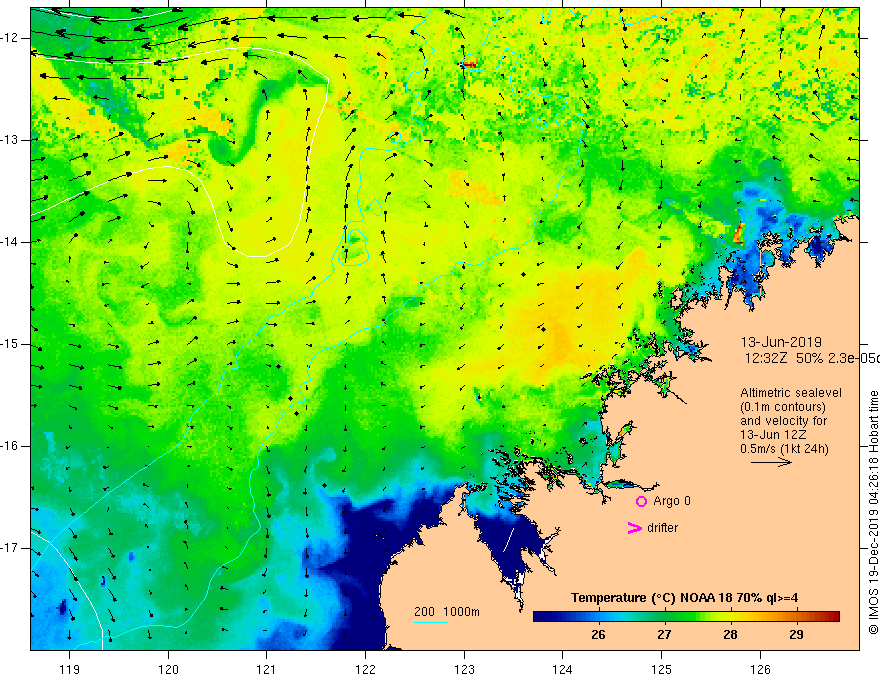
Task: Click the '200 1000m' depth label
Action: click(447, 612)
